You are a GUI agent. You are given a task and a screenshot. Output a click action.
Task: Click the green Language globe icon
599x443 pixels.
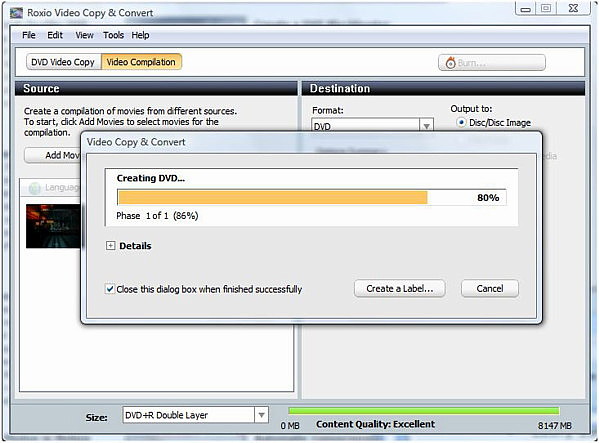coord(35,188)
